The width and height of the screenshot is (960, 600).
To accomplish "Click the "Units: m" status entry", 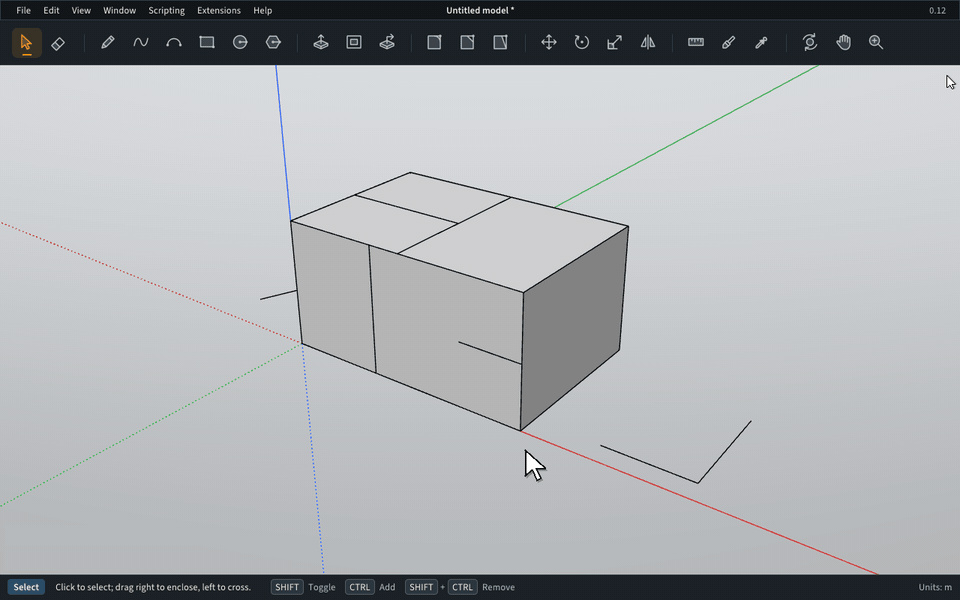I will click(x=935, y=587).
